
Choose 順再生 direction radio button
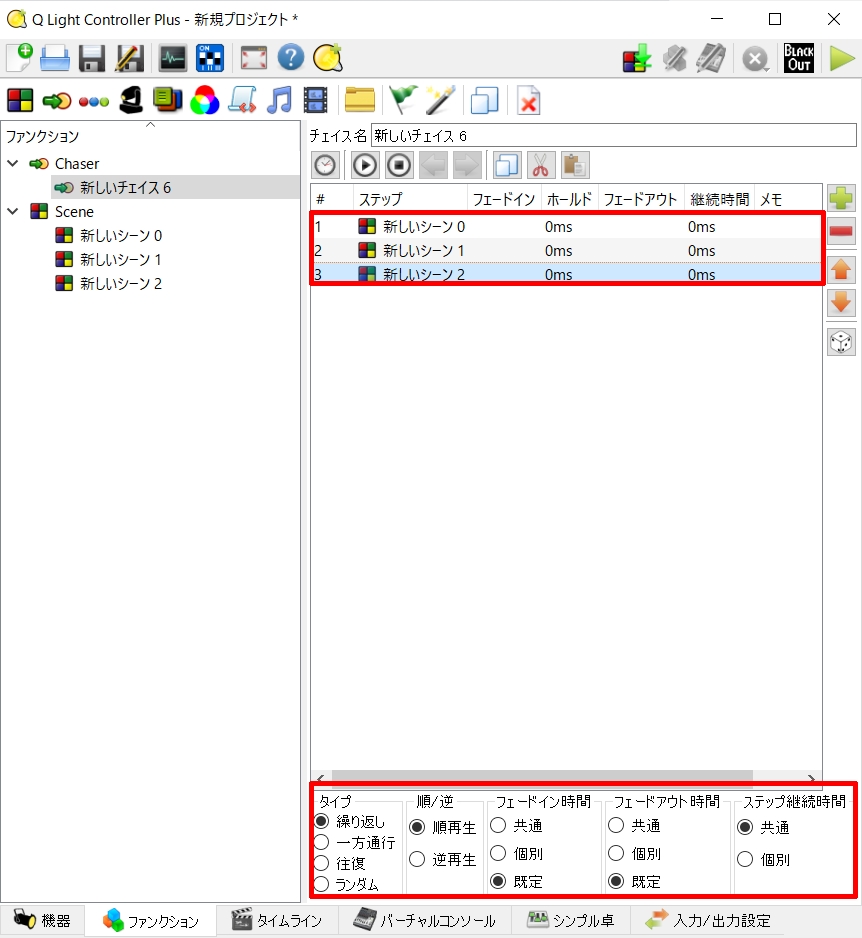(417, 827)
